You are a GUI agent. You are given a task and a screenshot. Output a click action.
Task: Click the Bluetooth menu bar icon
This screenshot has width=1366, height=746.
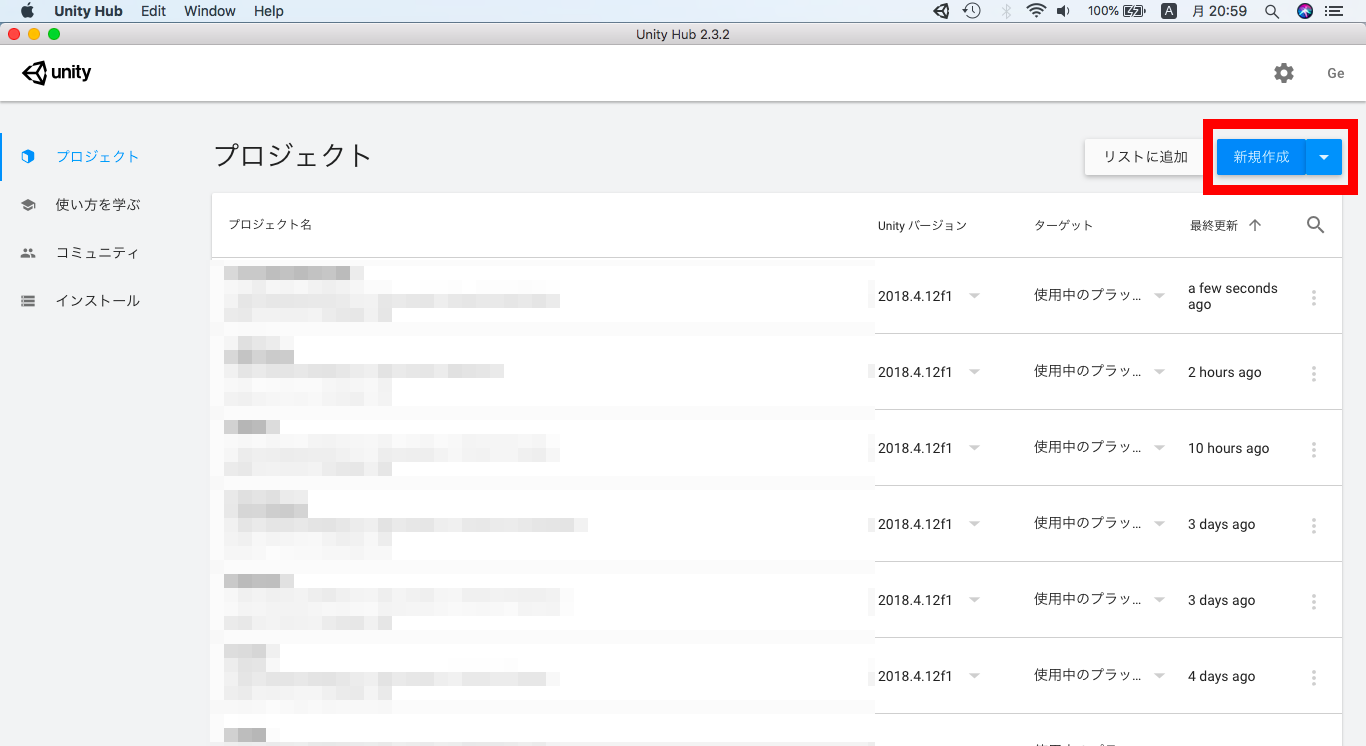tap(1006, 11)
